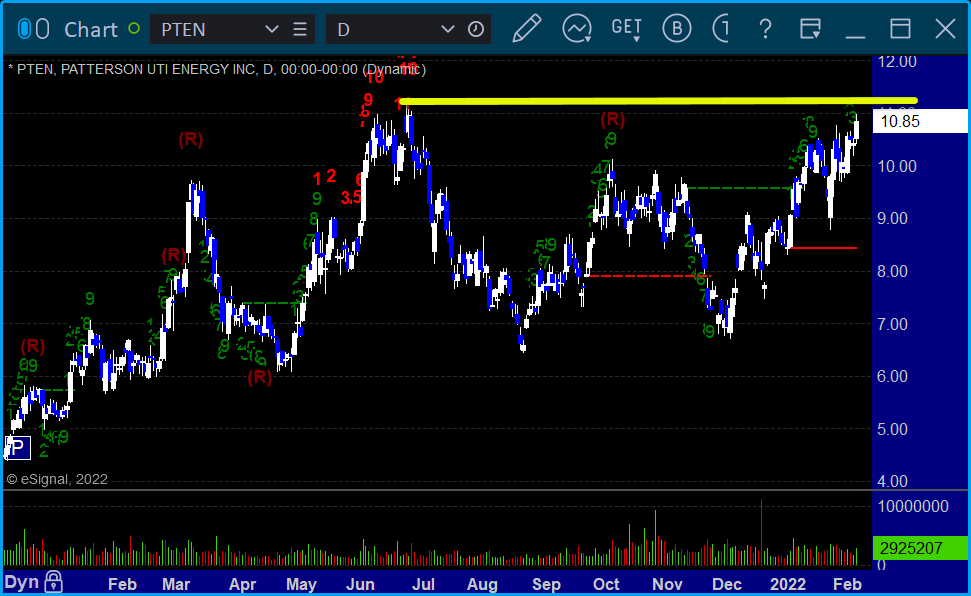
Task: Open the hamburger menu beside the PTEN symbol
Action: [300, 29]
